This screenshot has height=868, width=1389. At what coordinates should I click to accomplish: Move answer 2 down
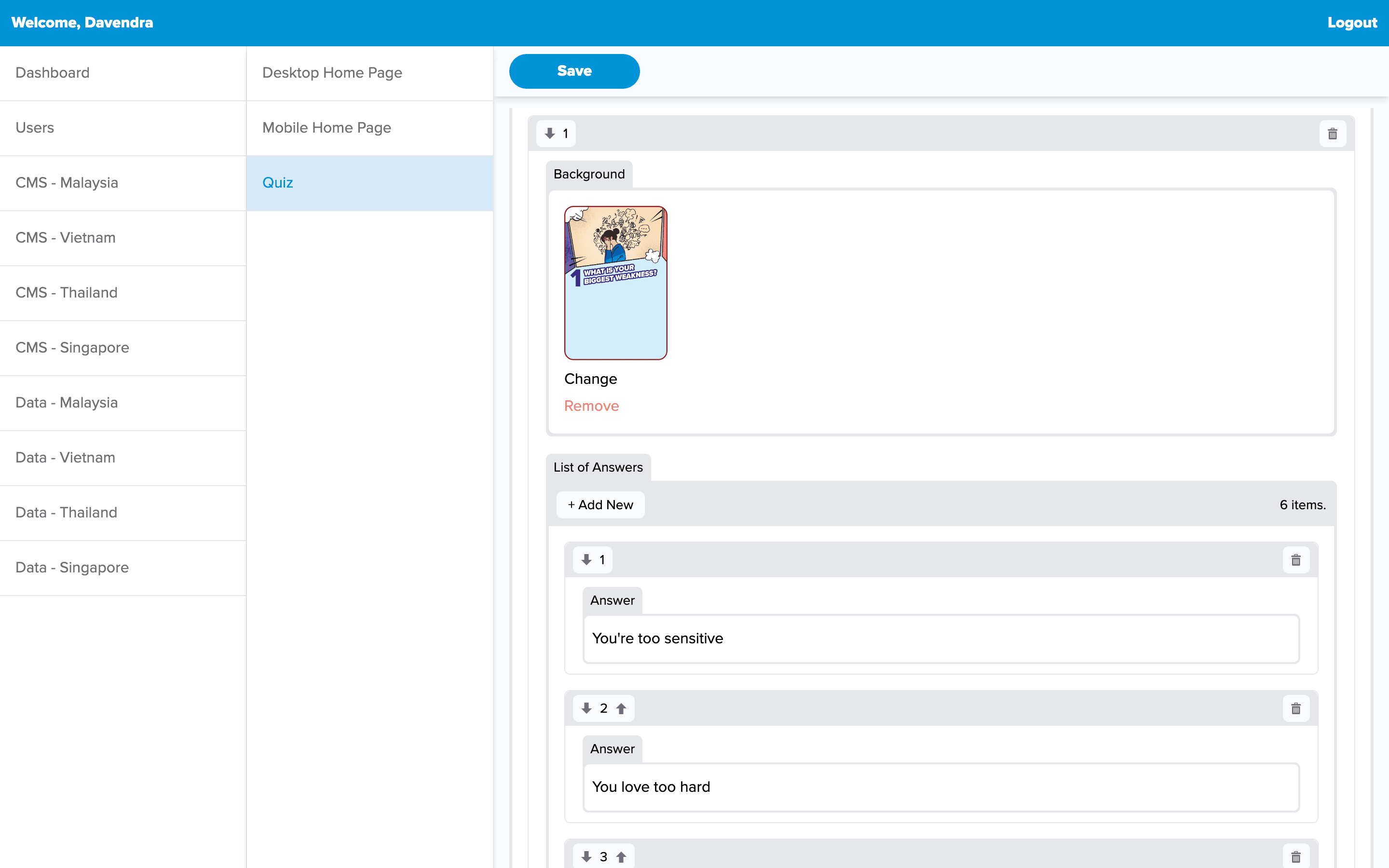click(x=586, y=708)
